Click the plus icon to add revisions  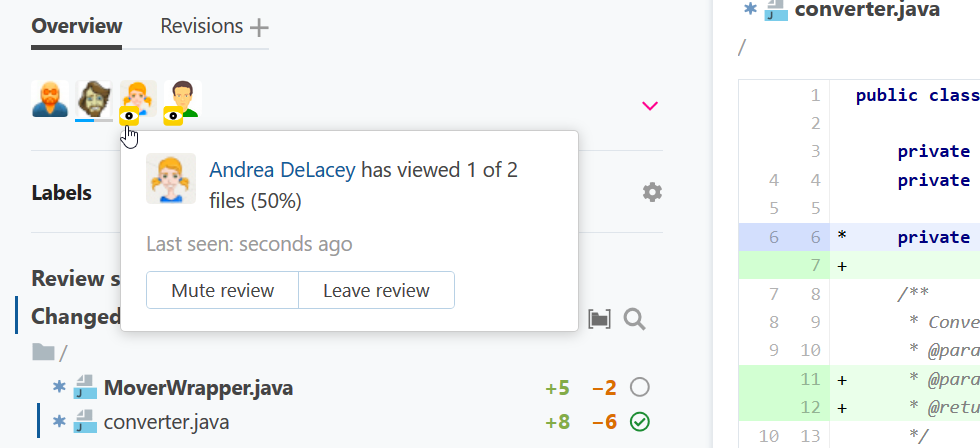259,27
